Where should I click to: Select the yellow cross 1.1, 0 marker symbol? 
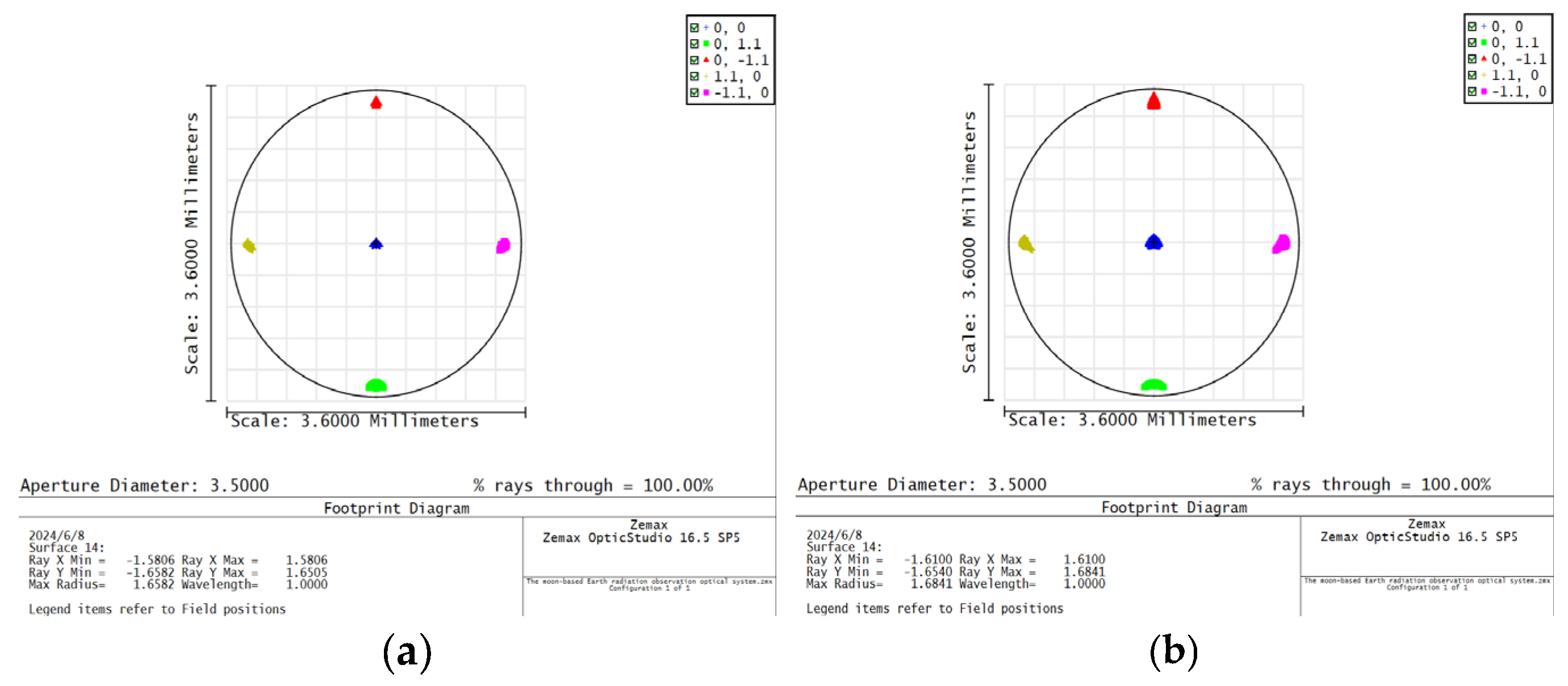pyautogui.click(x=705, y=77)
